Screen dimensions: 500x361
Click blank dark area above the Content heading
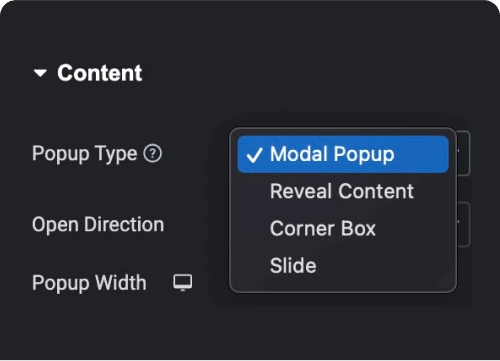(x=233, y=30)
